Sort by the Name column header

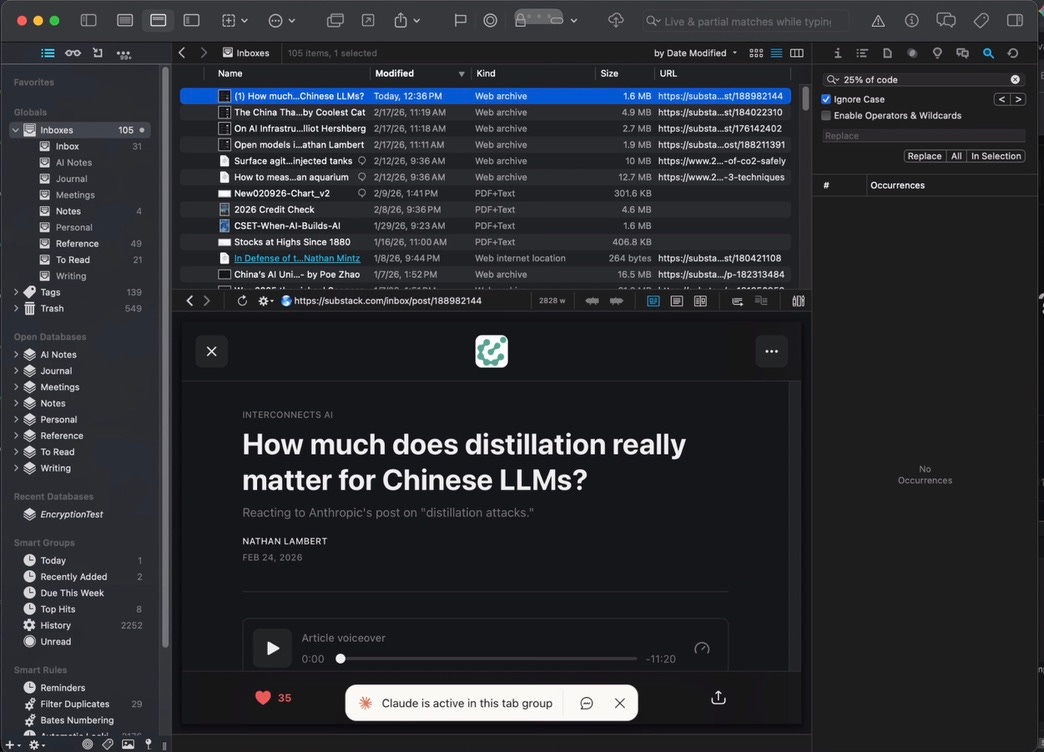point(230,74)
